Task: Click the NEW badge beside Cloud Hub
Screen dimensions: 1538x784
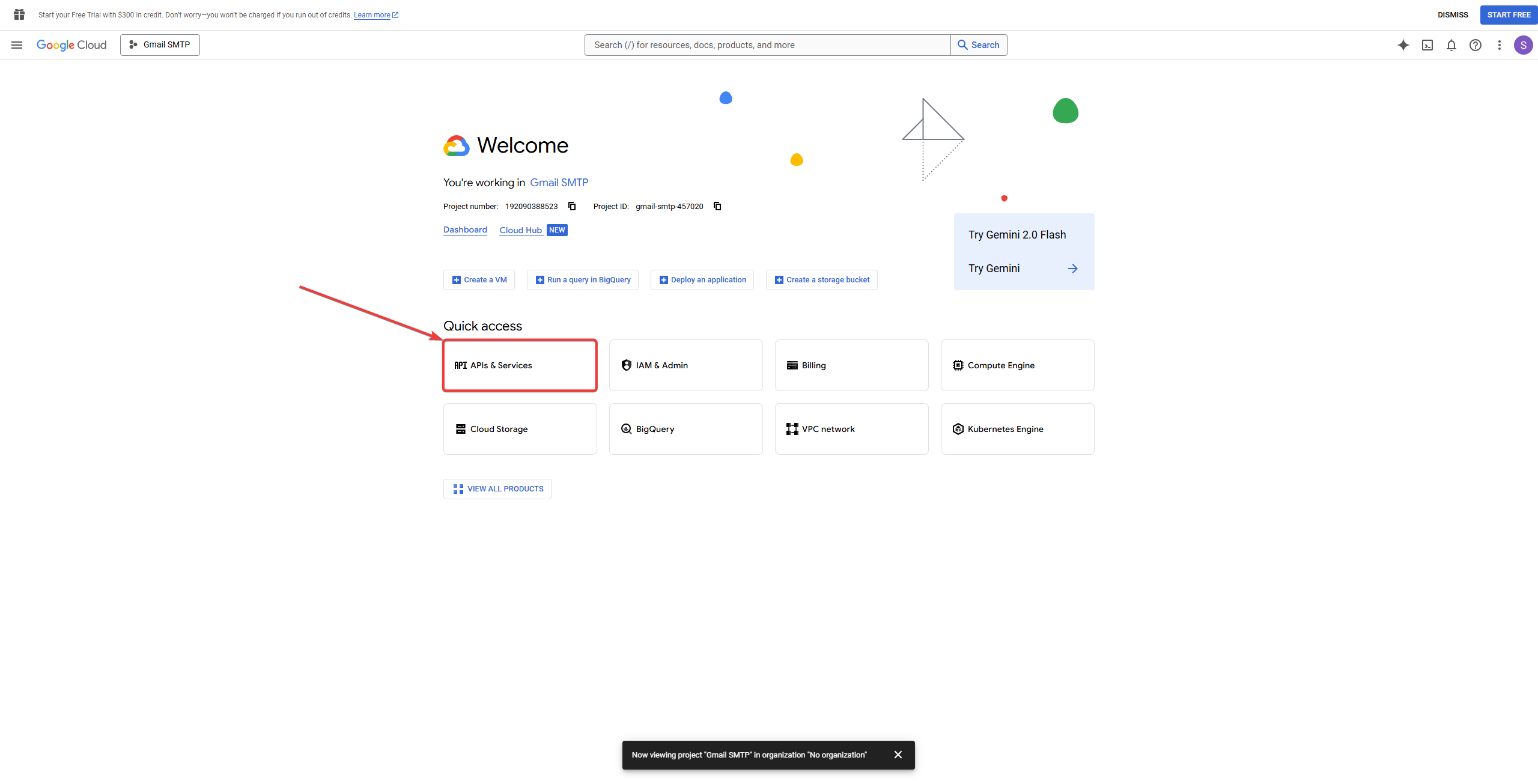Action: coord(557,230)
